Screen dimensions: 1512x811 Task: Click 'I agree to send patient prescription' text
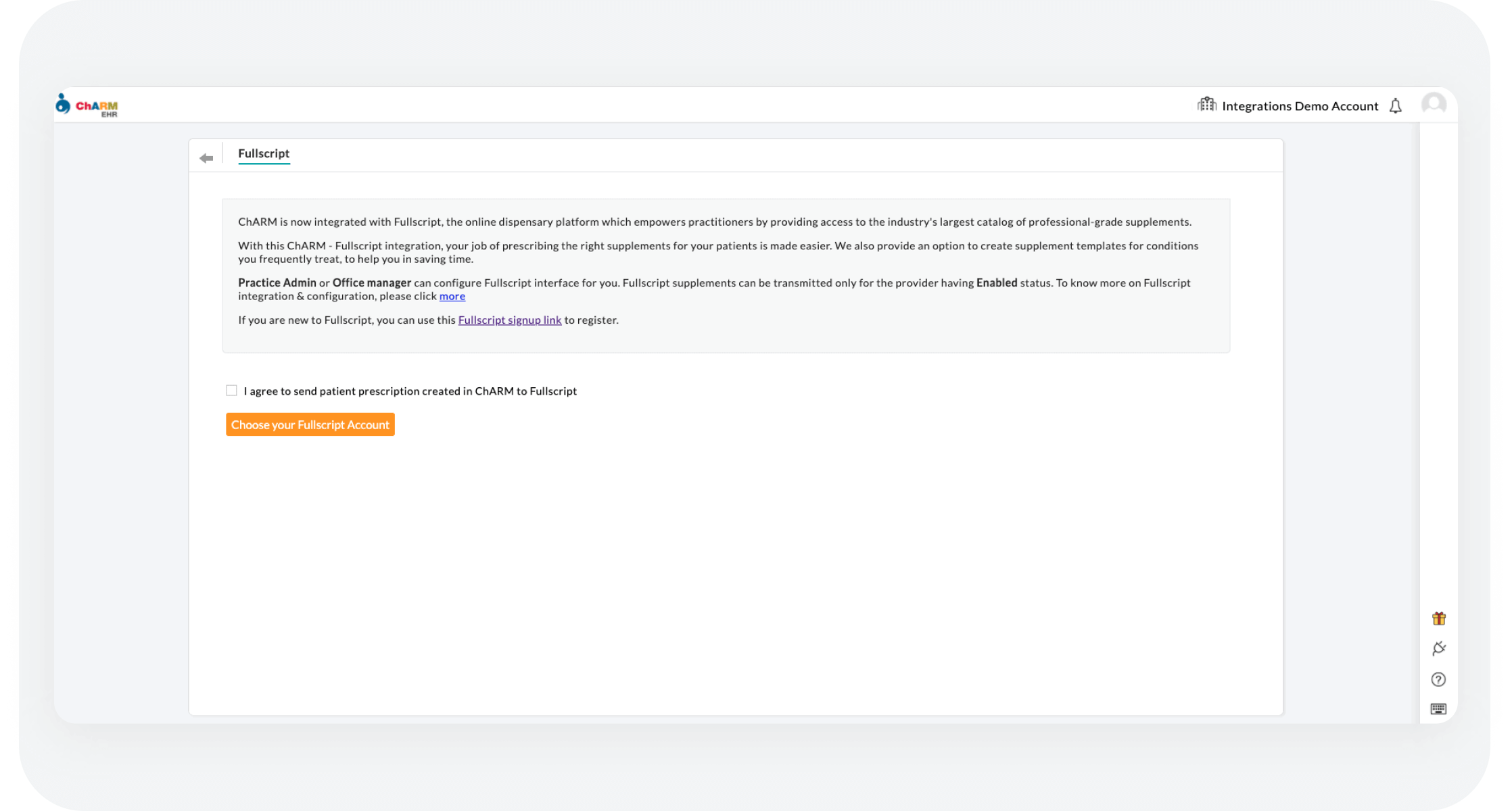410,391
